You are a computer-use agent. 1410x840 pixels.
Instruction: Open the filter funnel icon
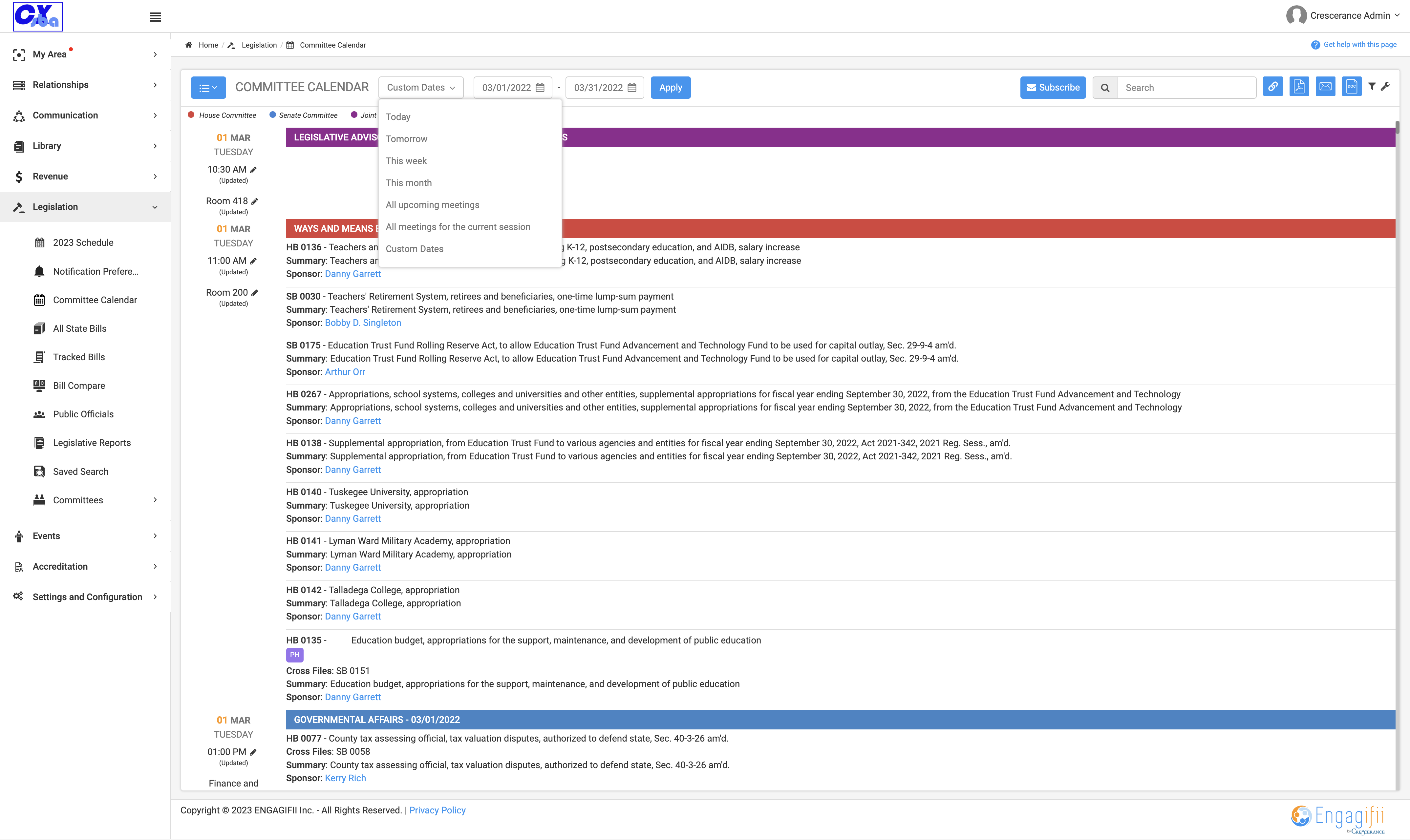point(1372,87)
